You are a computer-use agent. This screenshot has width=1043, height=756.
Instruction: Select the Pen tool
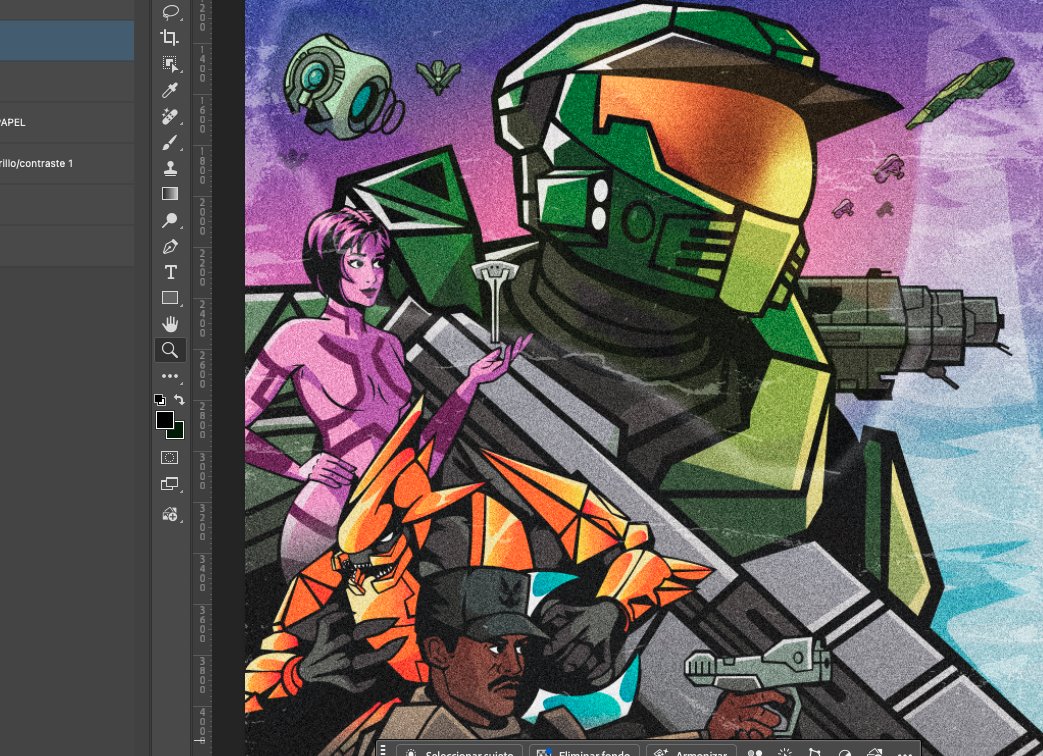pyautogui.click(x=170, y=247)
